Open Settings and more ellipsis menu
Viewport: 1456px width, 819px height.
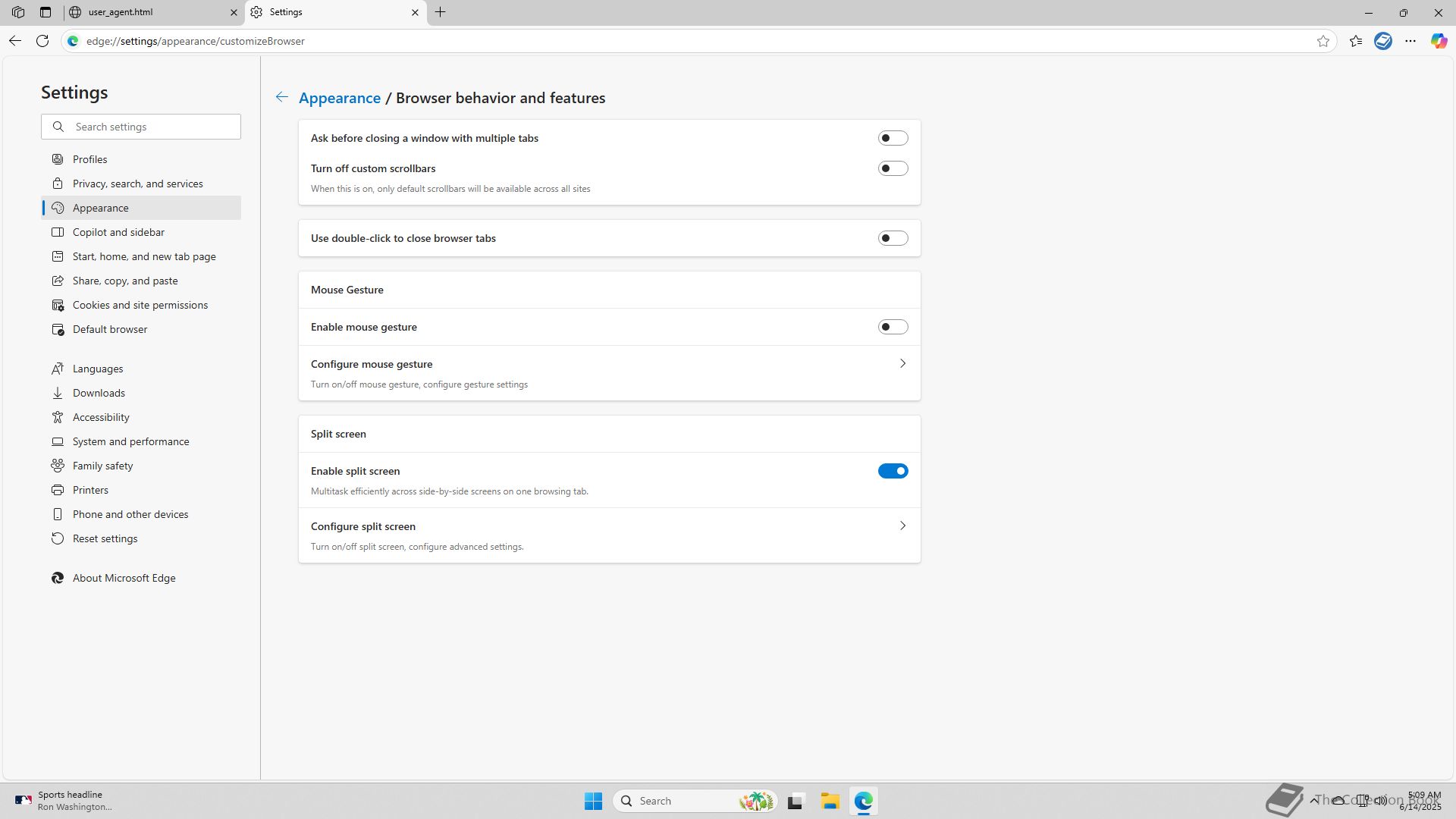pos(1410,41)
